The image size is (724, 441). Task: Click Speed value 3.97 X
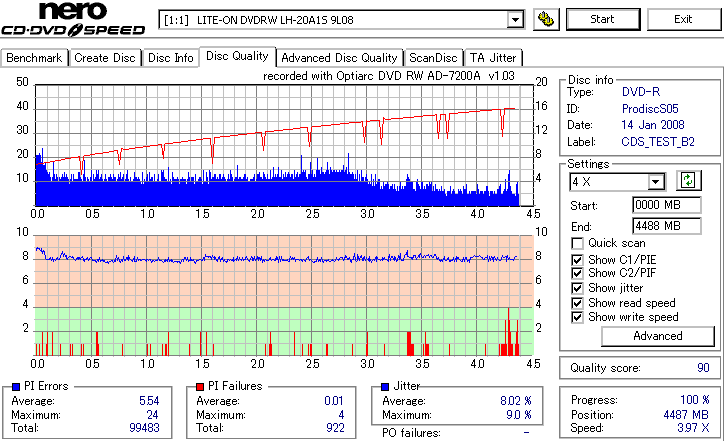pos(694,428)
